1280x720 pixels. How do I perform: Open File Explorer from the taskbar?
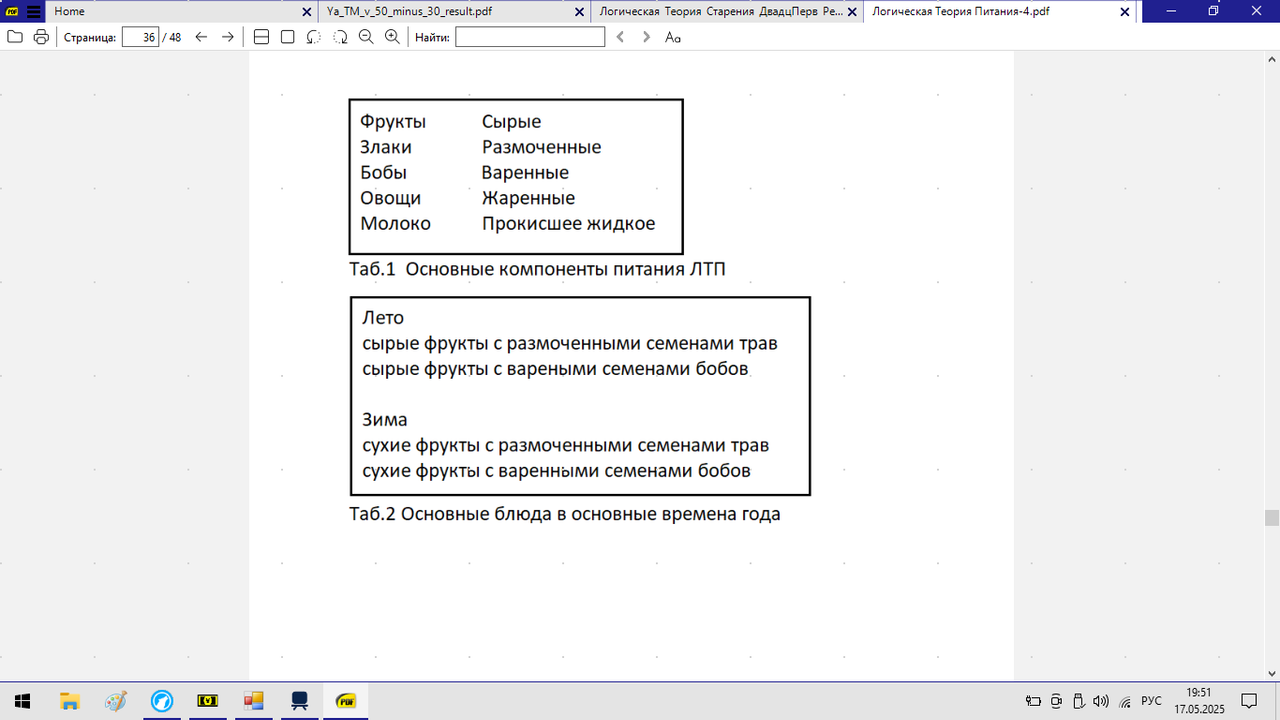[x=69, y=701]
